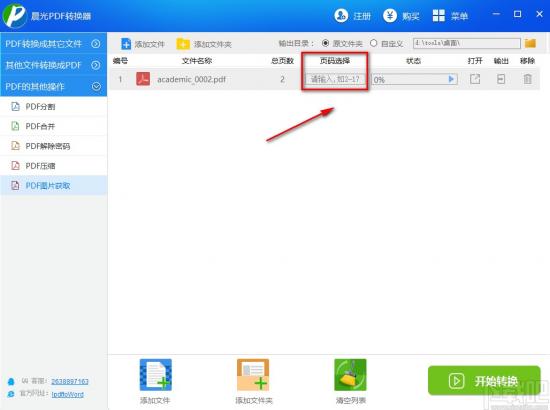Expand the PDF转换成其它文件 section
Viewport: 550px width, 410px height.
(x=53, y=43)
